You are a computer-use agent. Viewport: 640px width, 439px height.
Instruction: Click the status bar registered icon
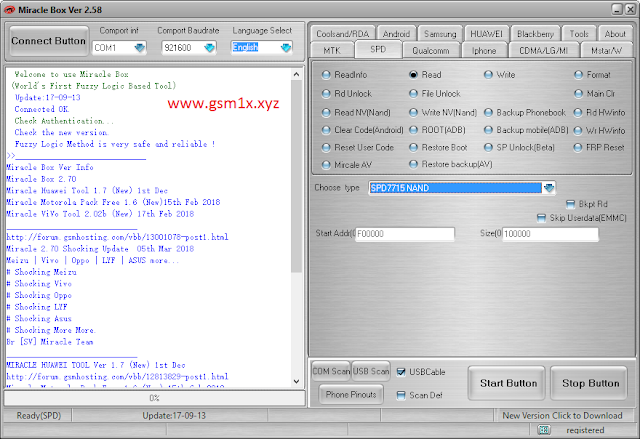pos(544,430)
